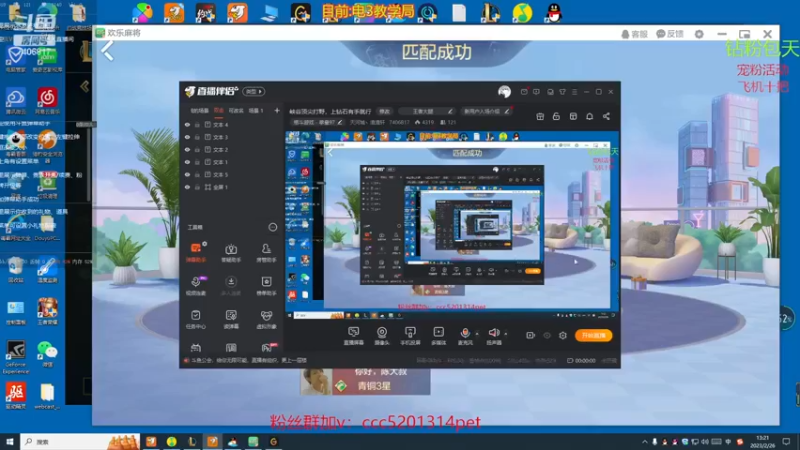Image resolution: width=800 pixels, height=450 pixels.
Task: Expand the microphone options arrow
Action: coord(477,333)
